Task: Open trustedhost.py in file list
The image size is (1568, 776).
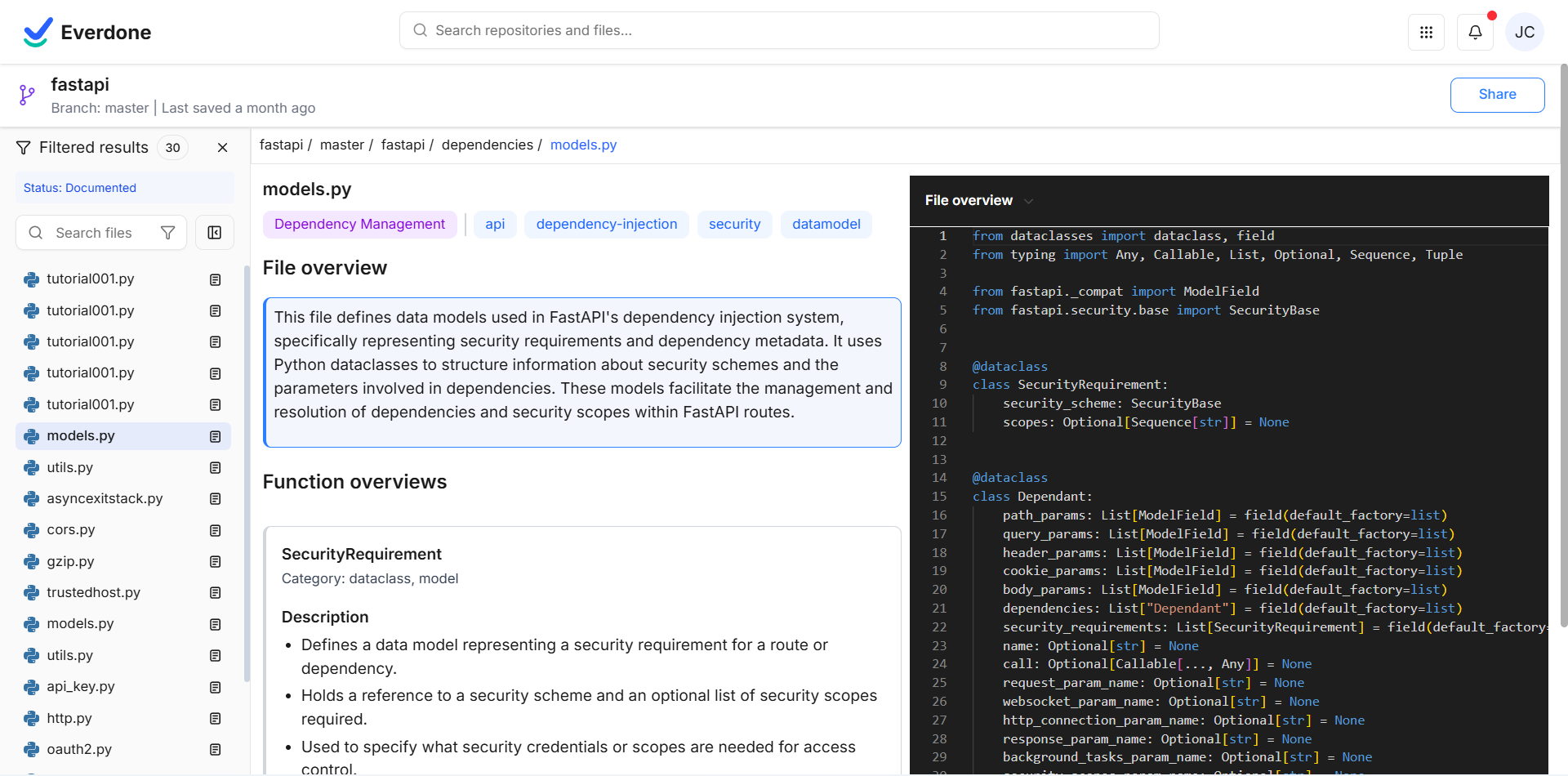Action: (x=93, y=593)
